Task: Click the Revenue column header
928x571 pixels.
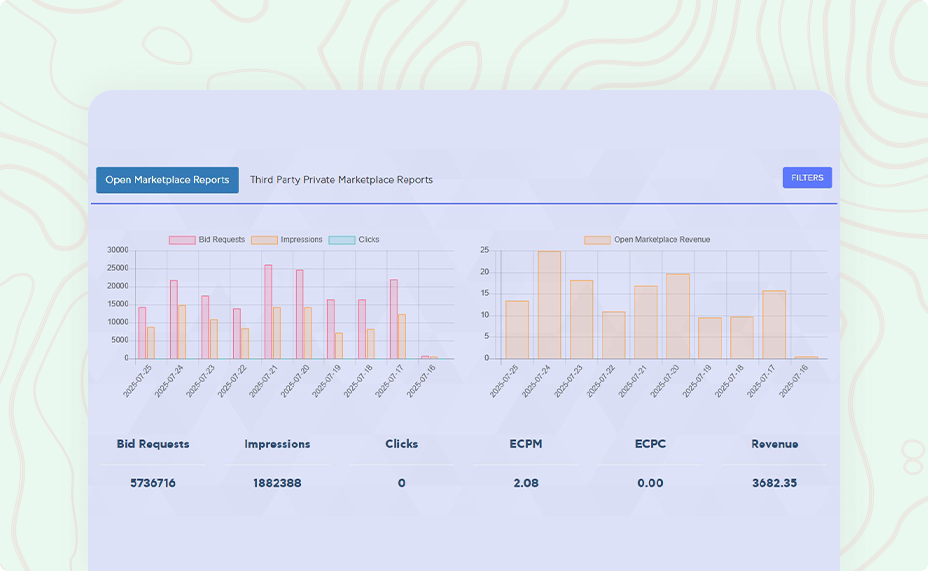Action: [775, 444]
